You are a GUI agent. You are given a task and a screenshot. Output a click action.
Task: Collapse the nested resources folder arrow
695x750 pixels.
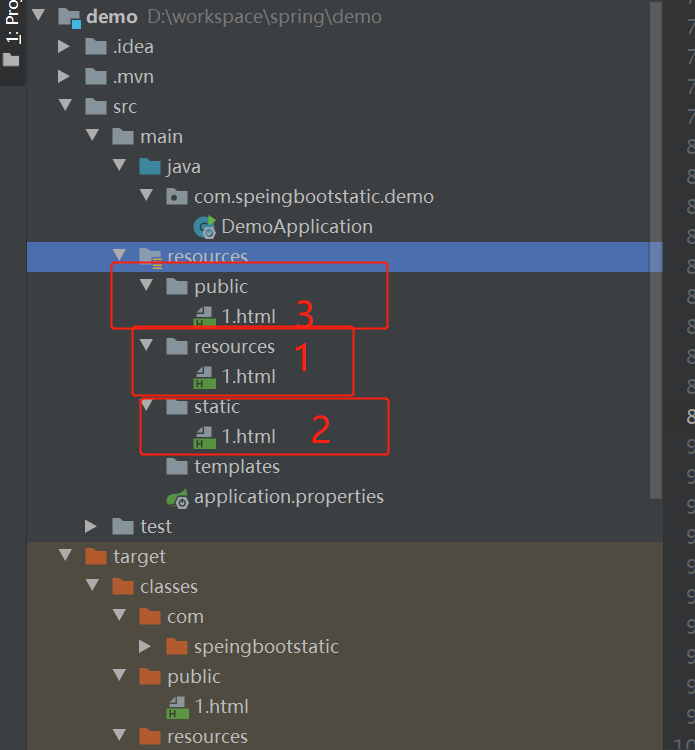point(146,345)
